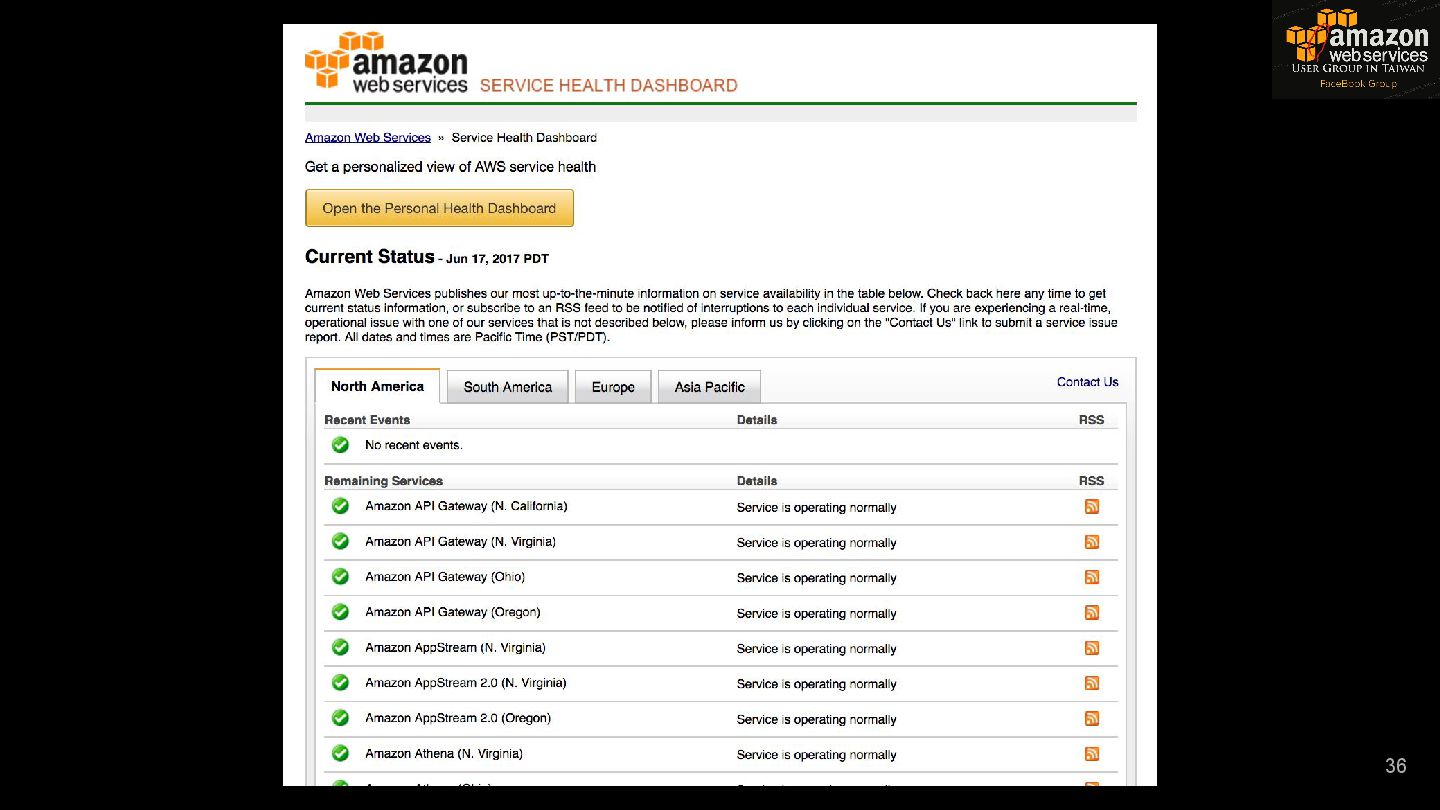Select the Europe tab
This screenshot has height=810, width=1440.
[612, 387]
